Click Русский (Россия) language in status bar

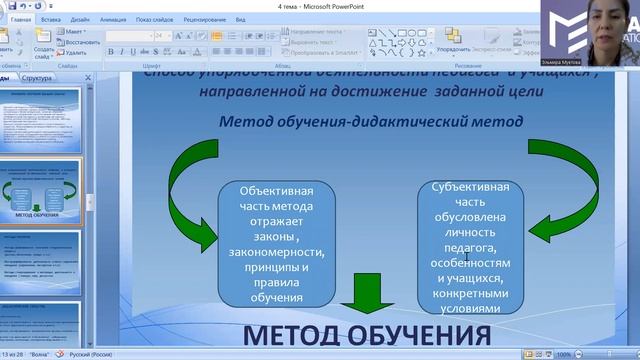pos(91,355)
